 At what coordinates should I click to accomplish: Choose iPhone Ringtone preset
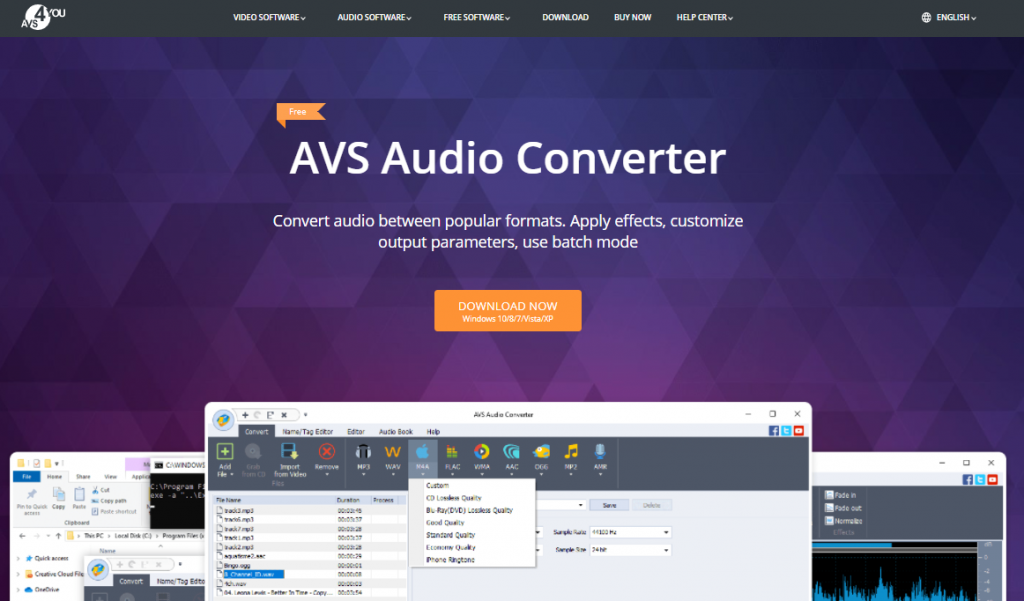coord(450,560)
